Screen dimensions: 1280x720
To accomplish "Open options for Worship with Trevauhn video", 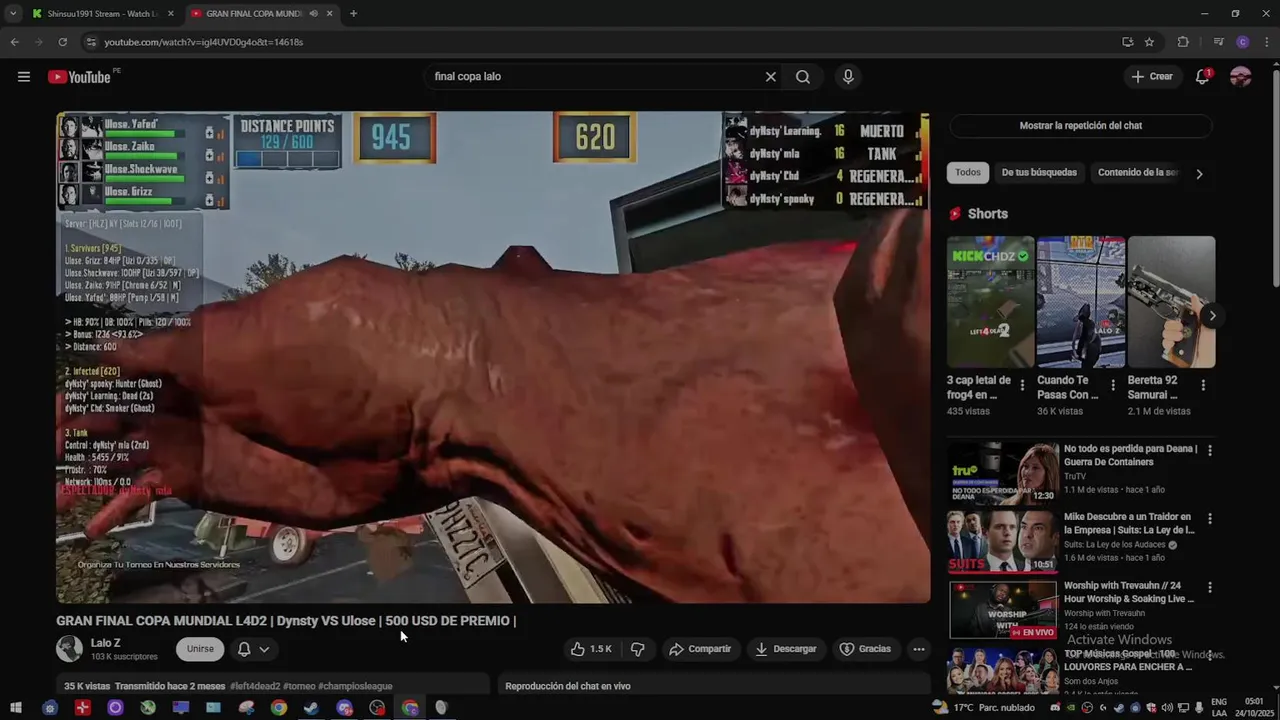I will pos(1210,587).
